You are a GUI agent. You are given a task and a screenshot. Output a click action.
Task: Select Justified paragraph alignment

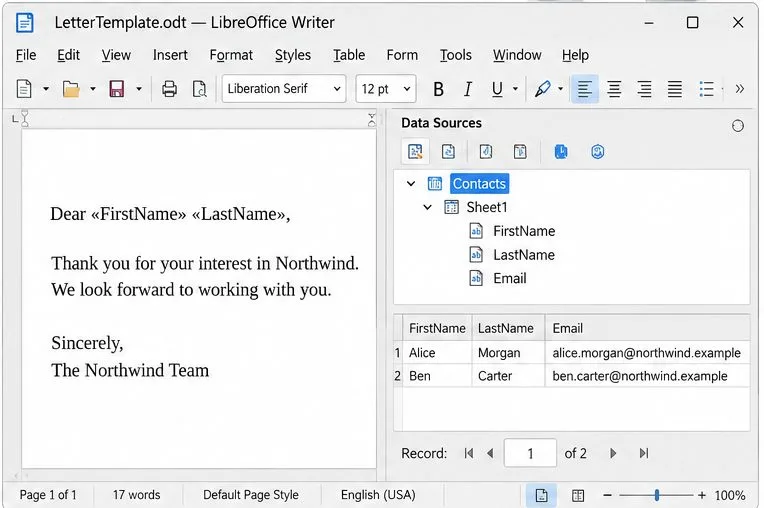pyautogui.click(x=674, y=89)
